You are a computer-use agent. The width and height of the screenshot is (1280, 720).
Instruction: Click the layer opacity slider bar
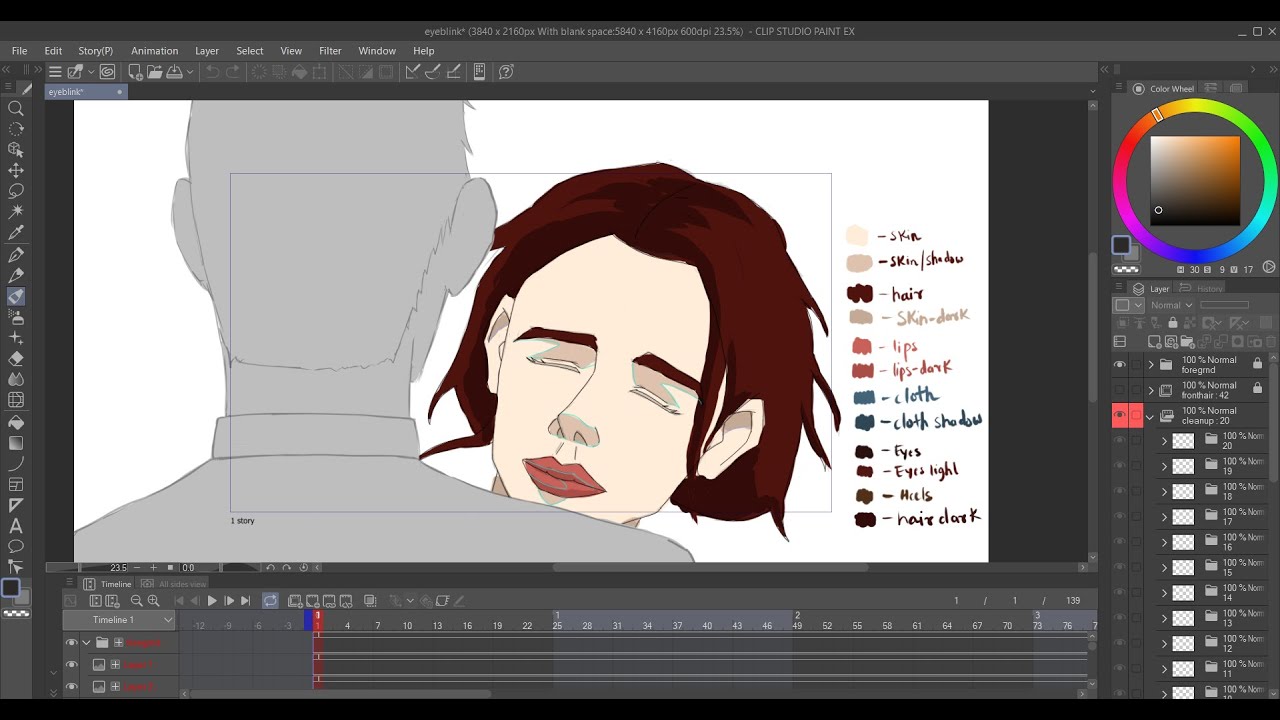tap(1225, 305)
